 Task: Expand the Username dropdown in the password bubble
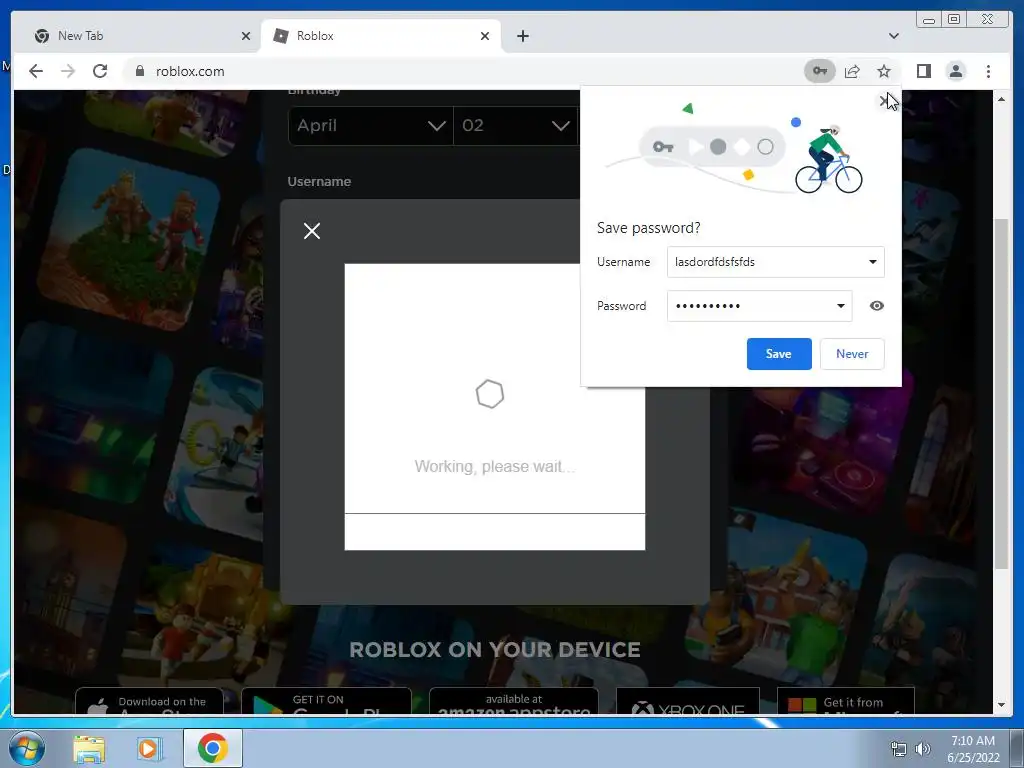click(872, 262)
